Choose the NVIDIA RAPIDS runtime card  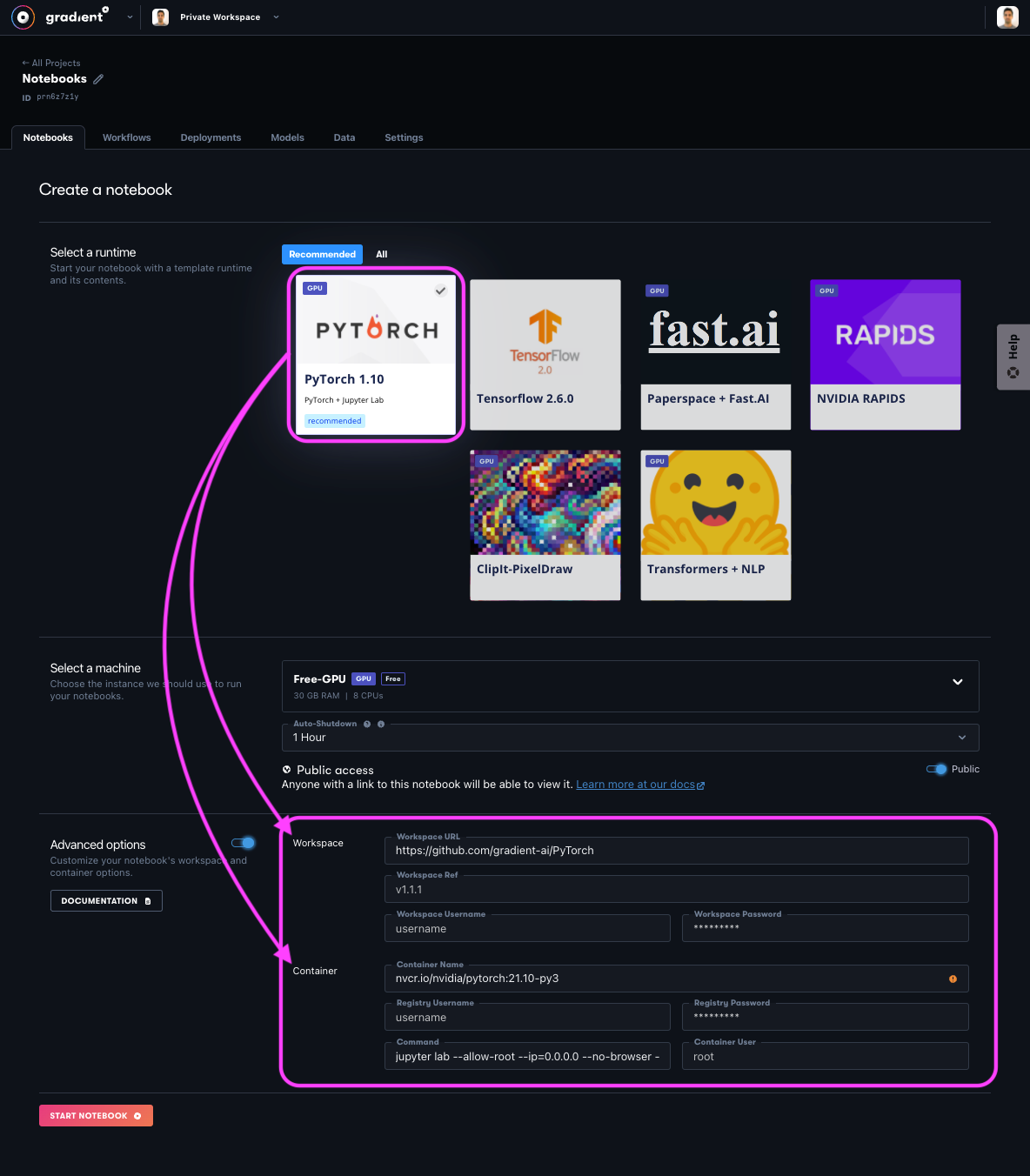click(x=886, y=355)
